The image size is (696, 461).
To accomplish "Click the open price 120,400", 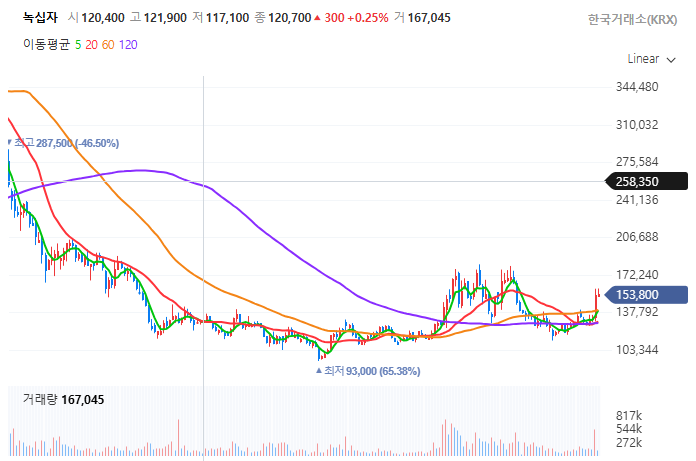I will [103, 18].
